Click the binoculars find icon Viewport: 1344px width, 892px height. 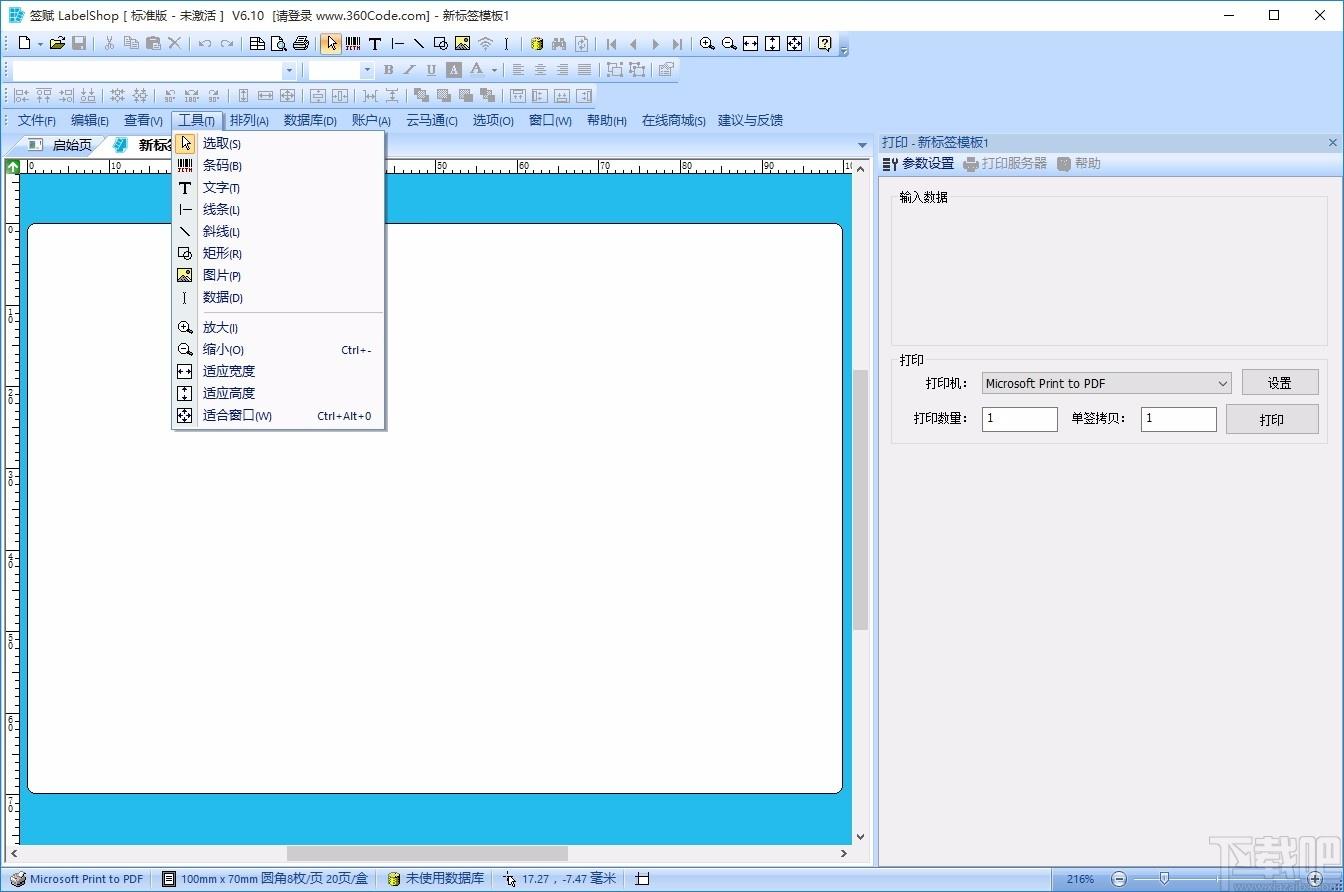[559, 43]
